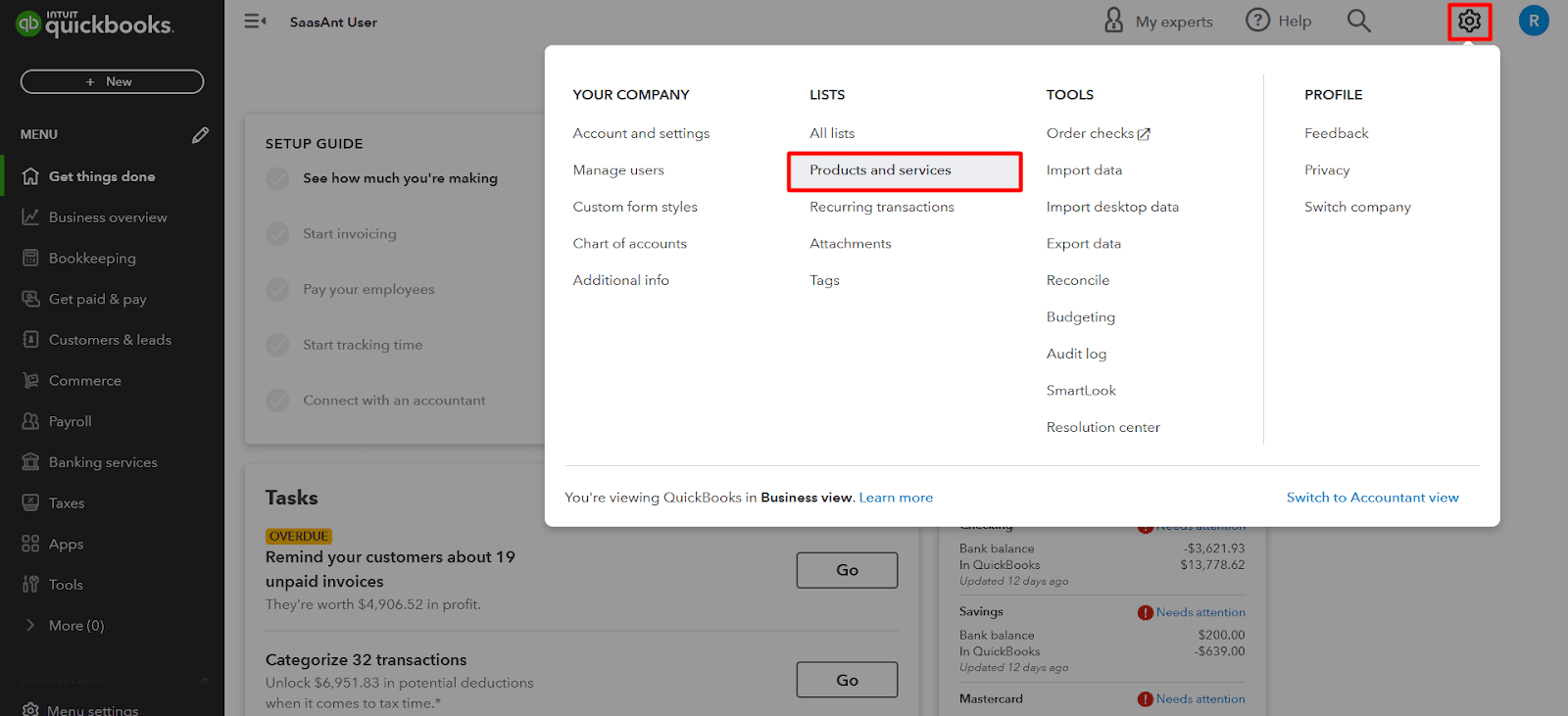The width and height of the screenshot is (1568, 716).
Task: Click the Menu settings gear icon
Action: click(x=30, y=710)
